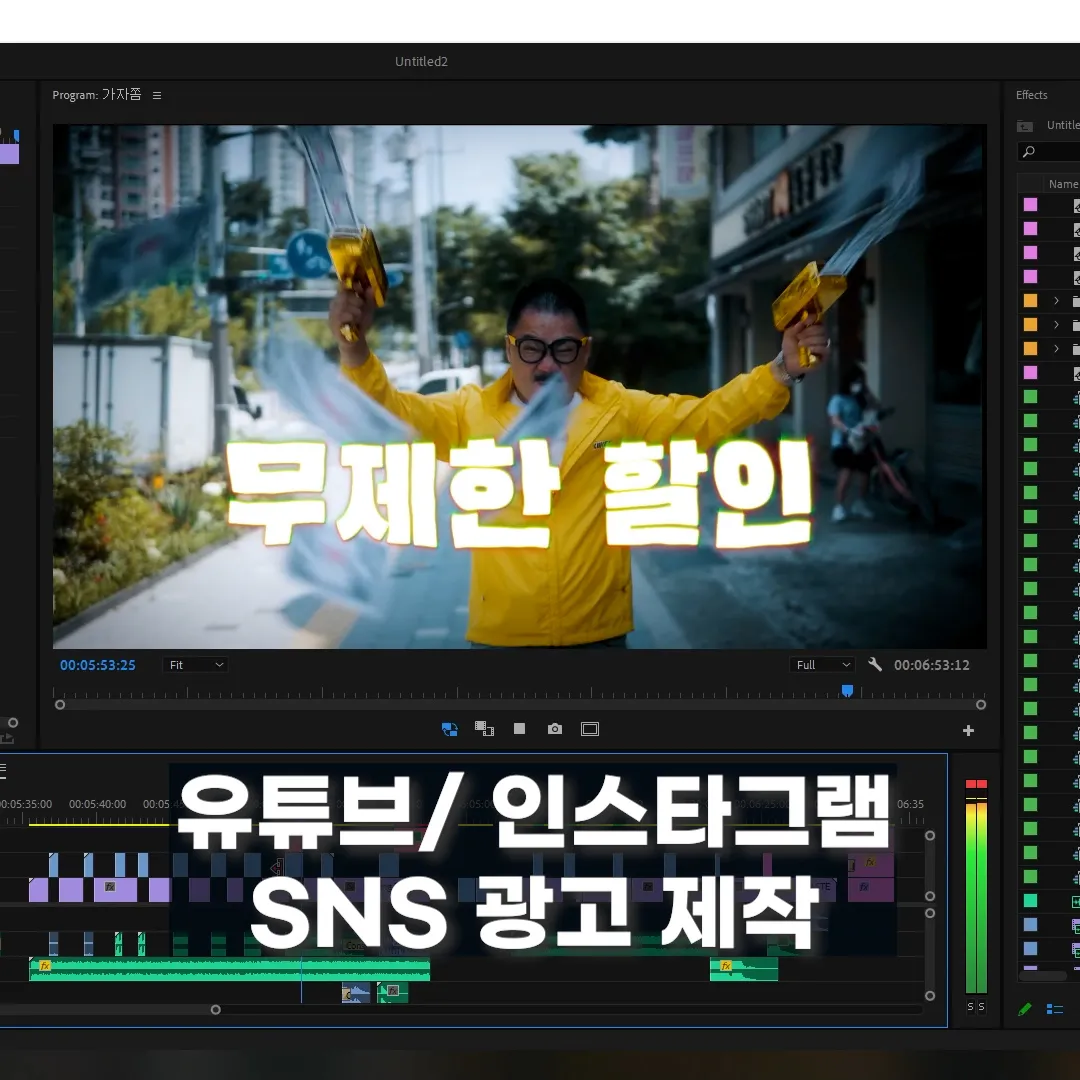Open the Program panel hamburger menu

tap(157, 95)
